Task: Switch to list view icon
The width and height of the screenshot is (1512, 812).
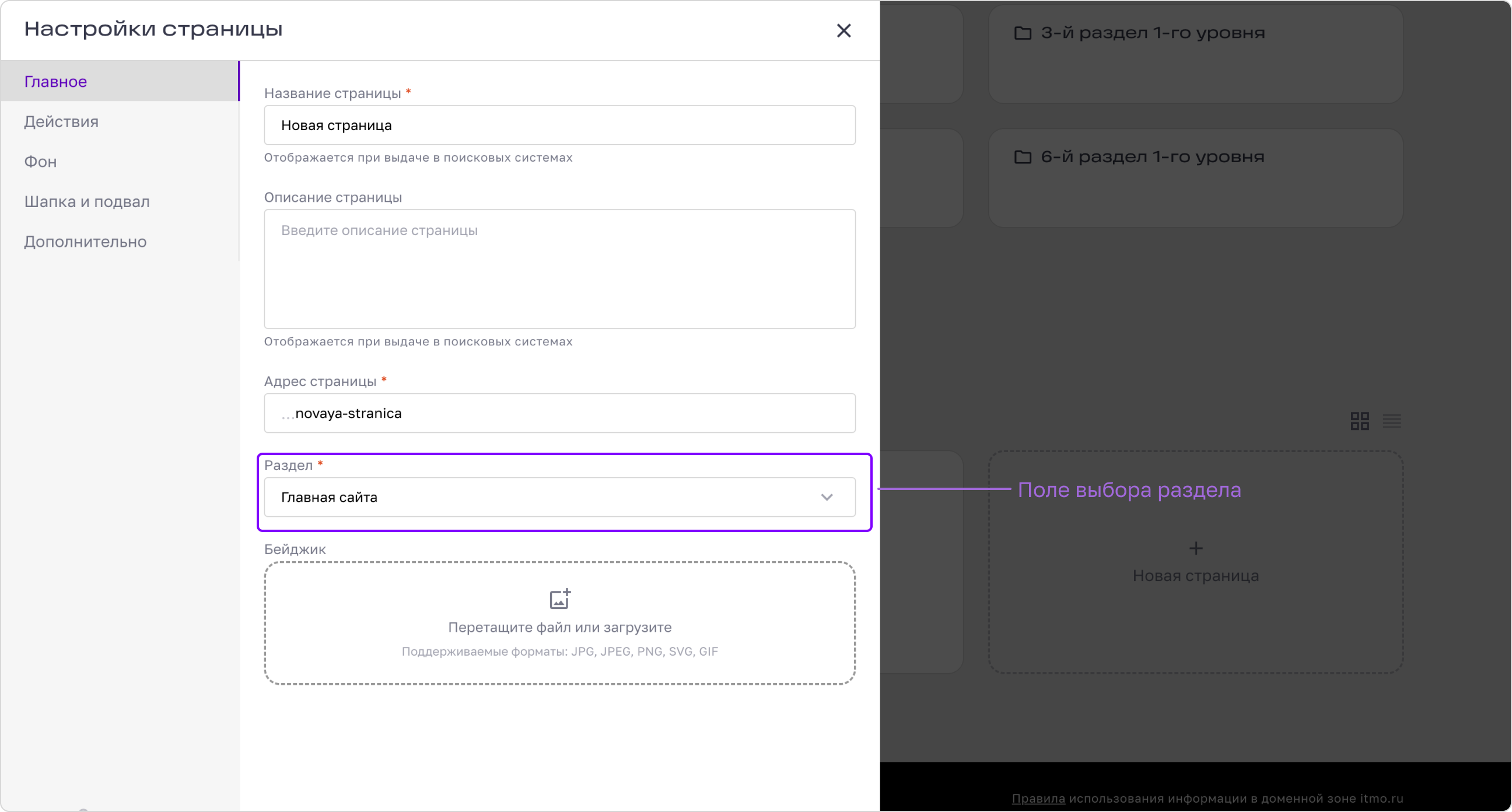Action: [1392, 421]
